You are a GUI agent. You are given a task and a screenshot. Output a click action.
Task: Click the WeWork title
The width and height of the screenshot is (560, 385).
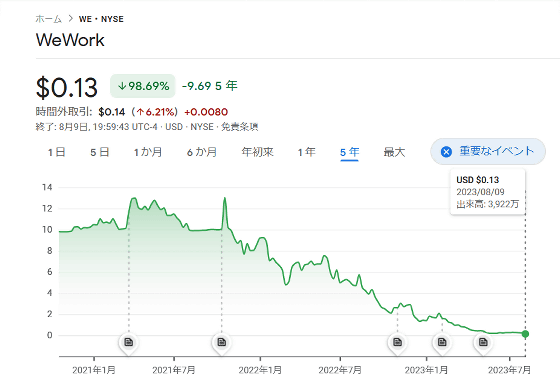coord(70,40)
